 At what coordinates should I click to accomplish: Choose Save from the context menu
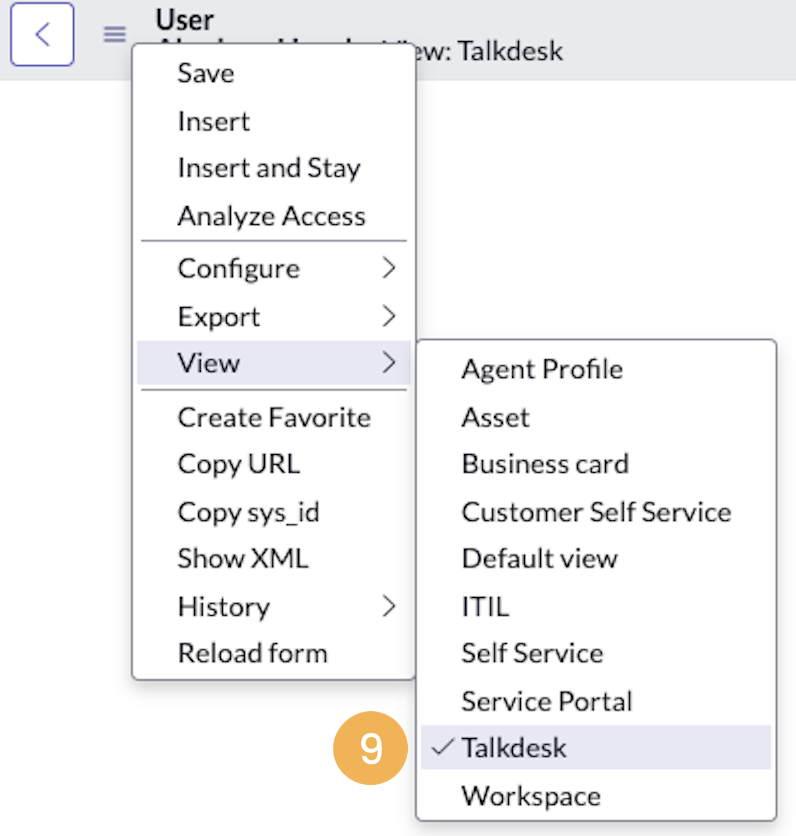point(274,73)
